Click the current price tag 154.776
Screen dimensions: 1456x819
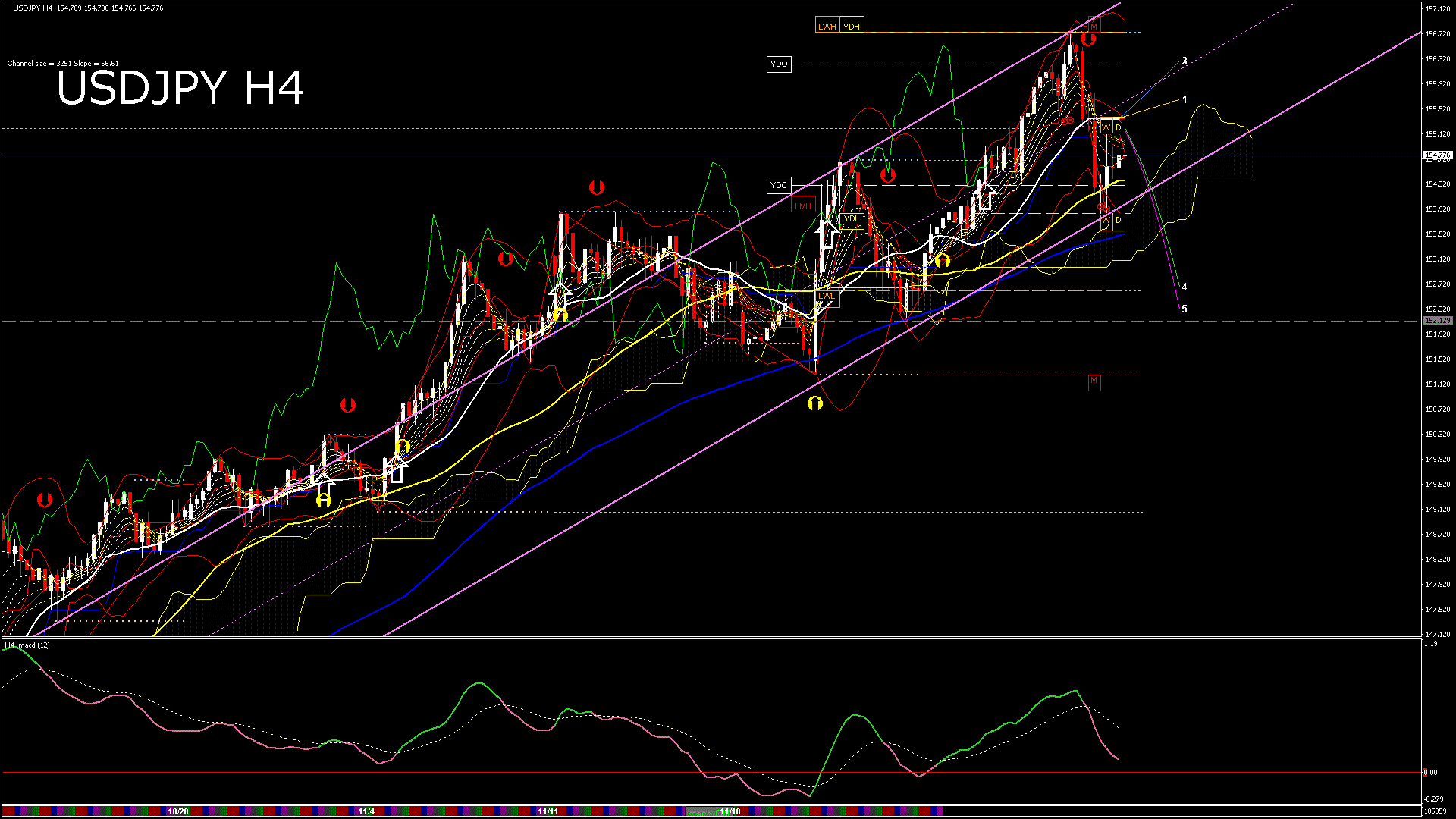pyautogui.click(x=1437, y=155)
